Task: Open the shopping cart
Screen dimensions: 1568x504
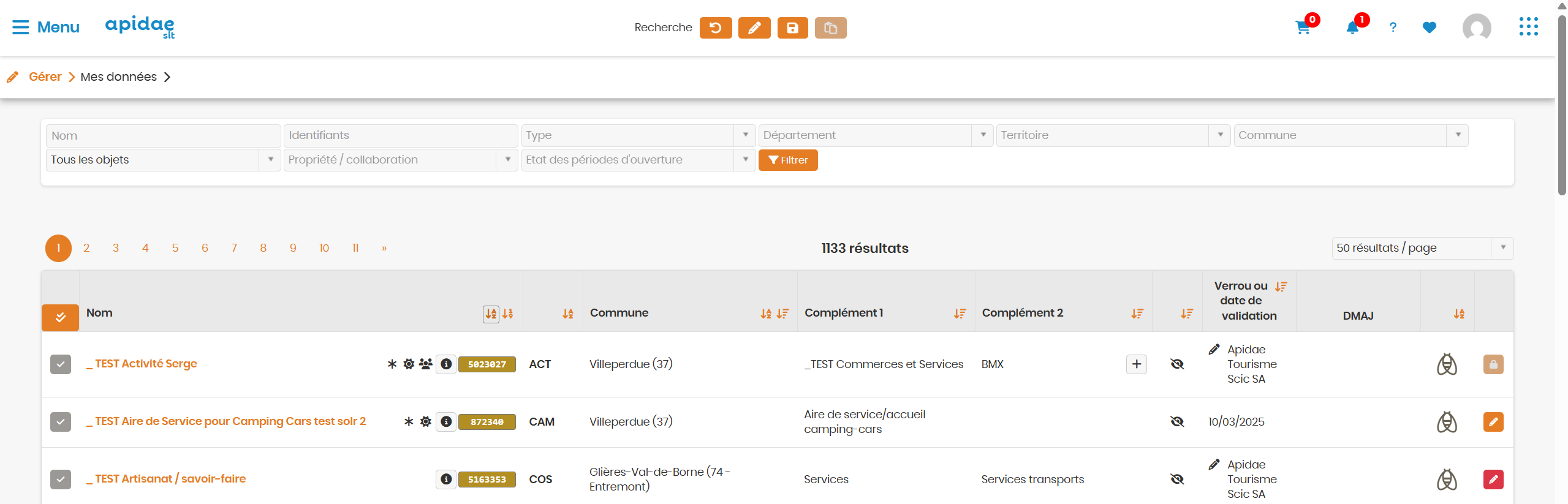Action: pos(1303,28)
